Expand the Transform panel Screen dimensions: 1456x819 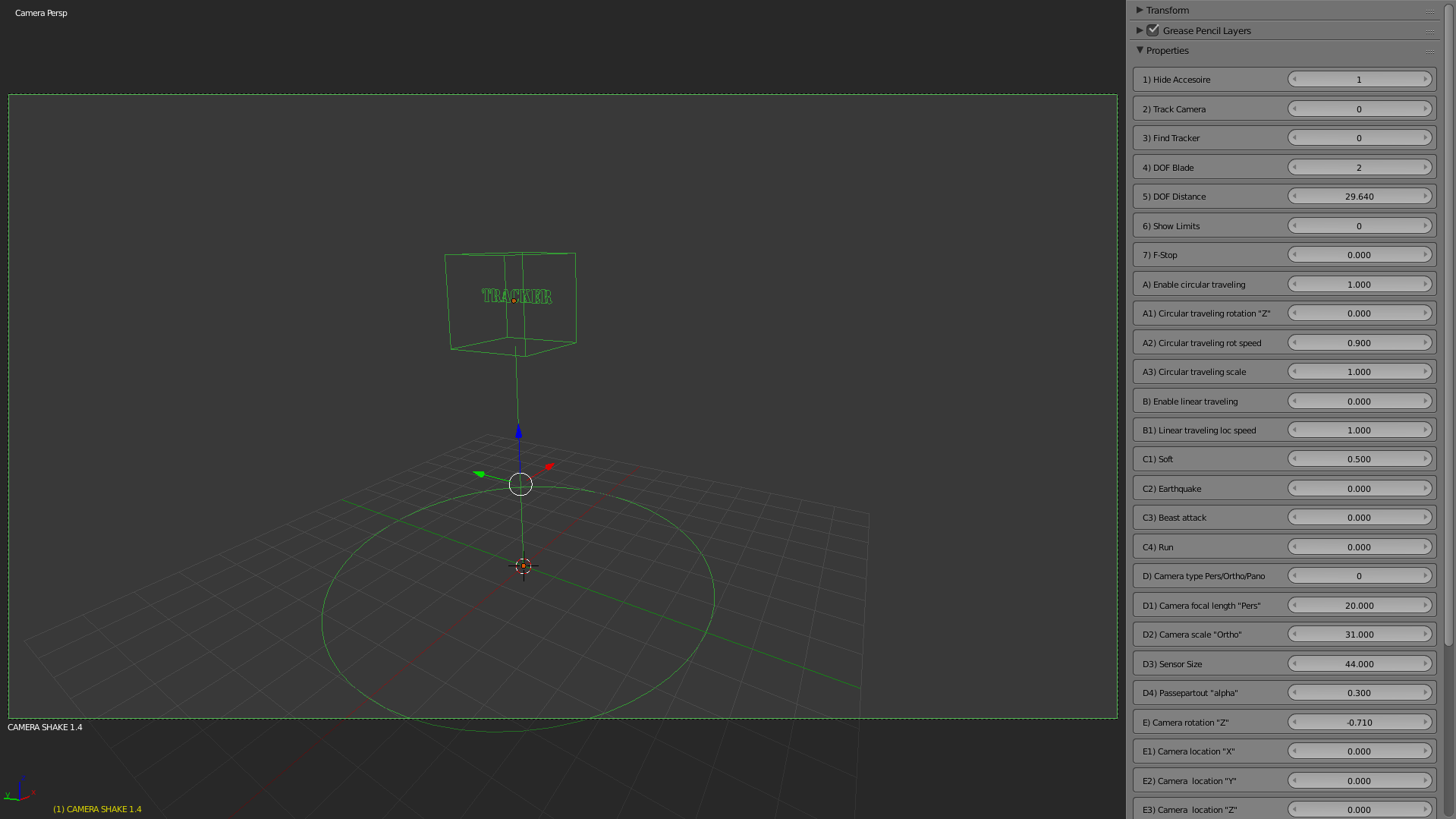point(1140,10)
